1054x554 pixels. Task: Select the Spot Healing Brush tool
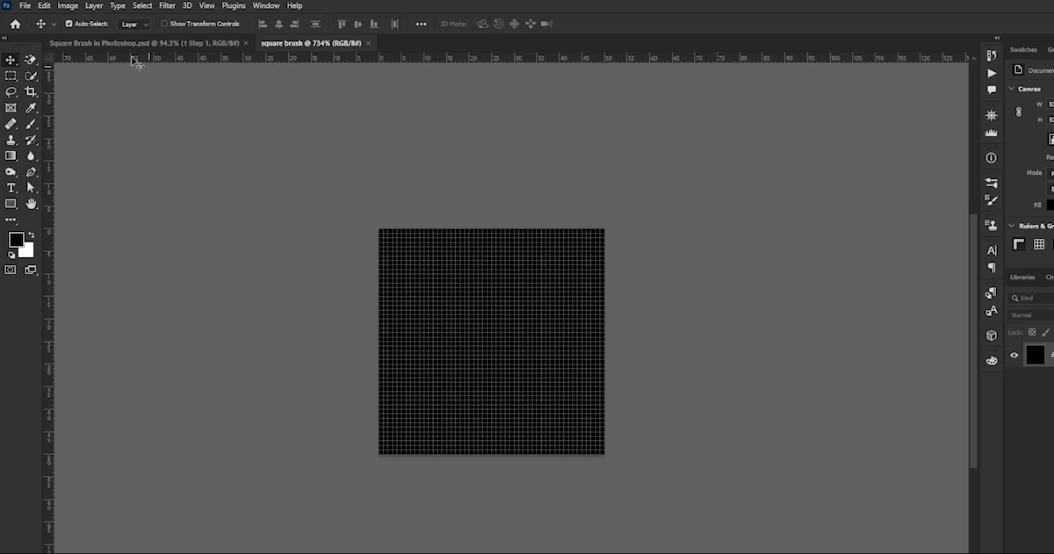(11, 124)
